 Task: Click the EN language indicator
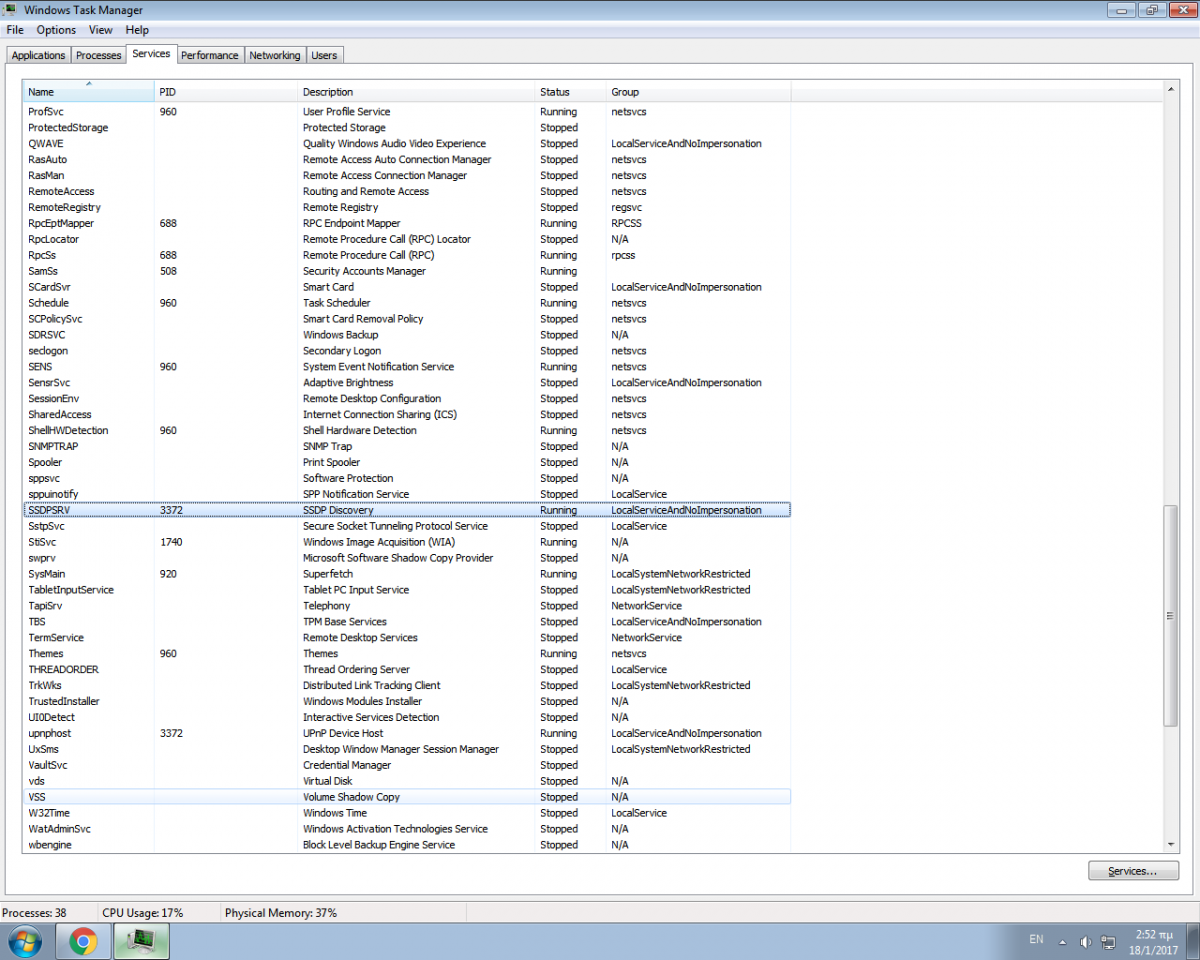[x=1036, y=940]
